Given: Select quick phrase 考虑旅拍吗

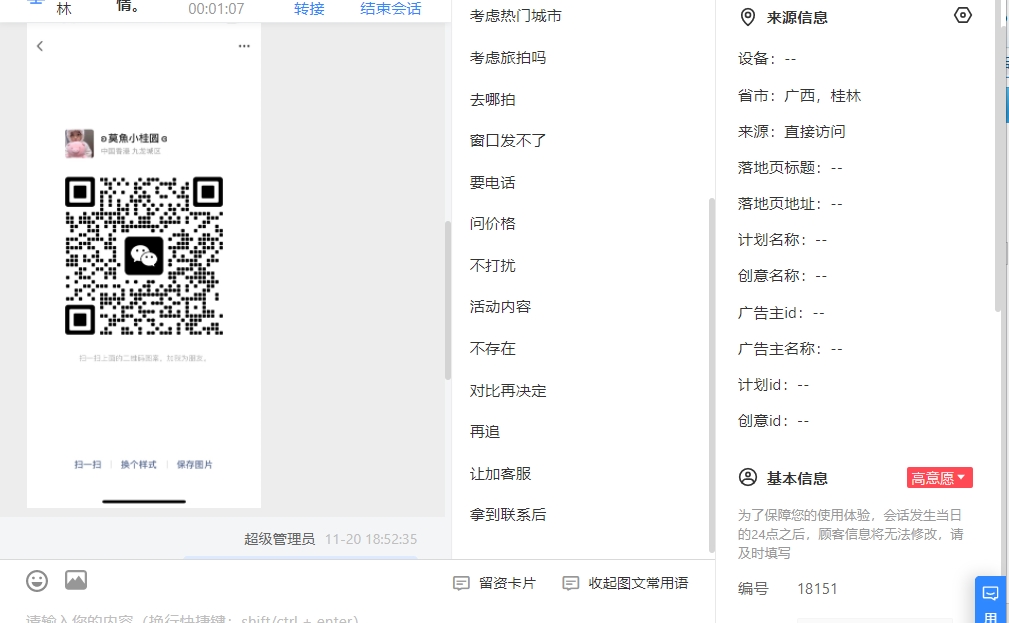Looking at the screenshot, I should pyautogui.click(x=508, y=58).
